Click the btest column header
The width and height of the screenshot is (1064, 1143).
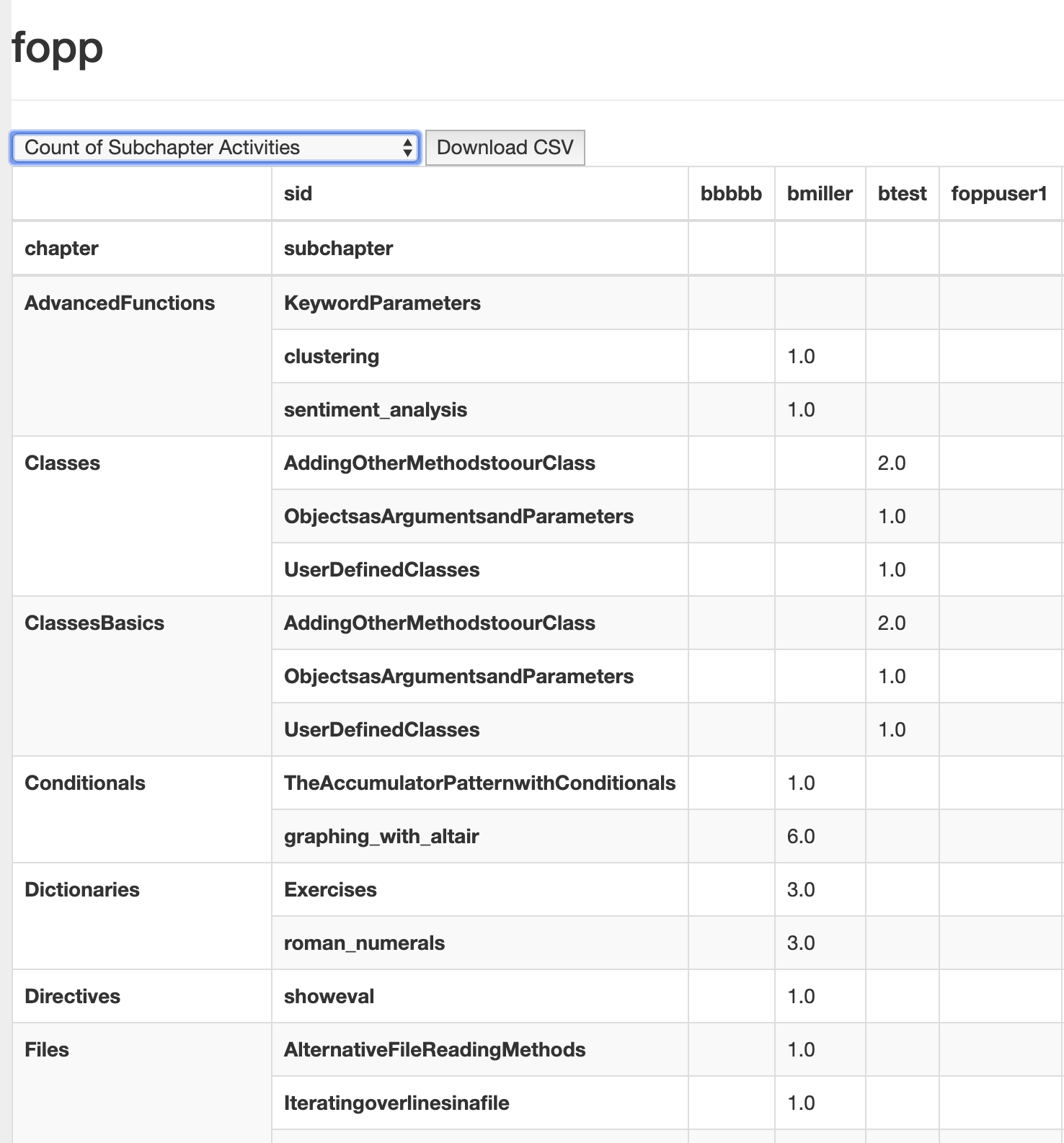(902, 194)
